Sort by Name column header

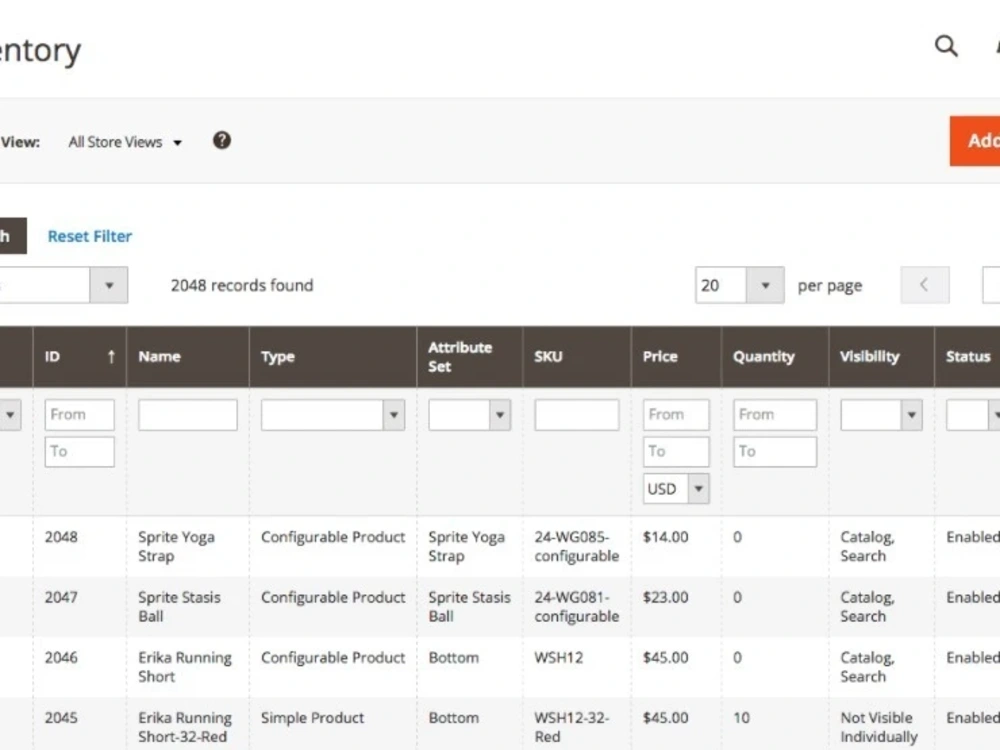pos(188,357)
